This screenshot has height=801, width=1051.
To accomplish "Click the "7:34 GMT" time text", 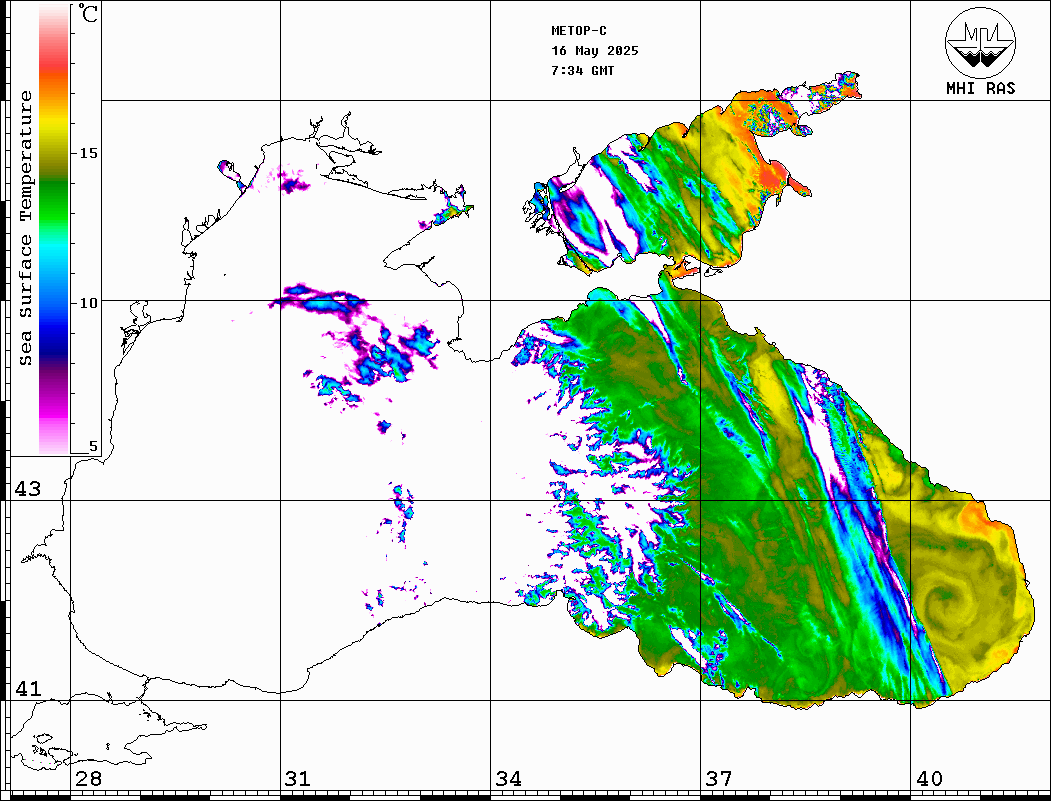I will [582, 71].
